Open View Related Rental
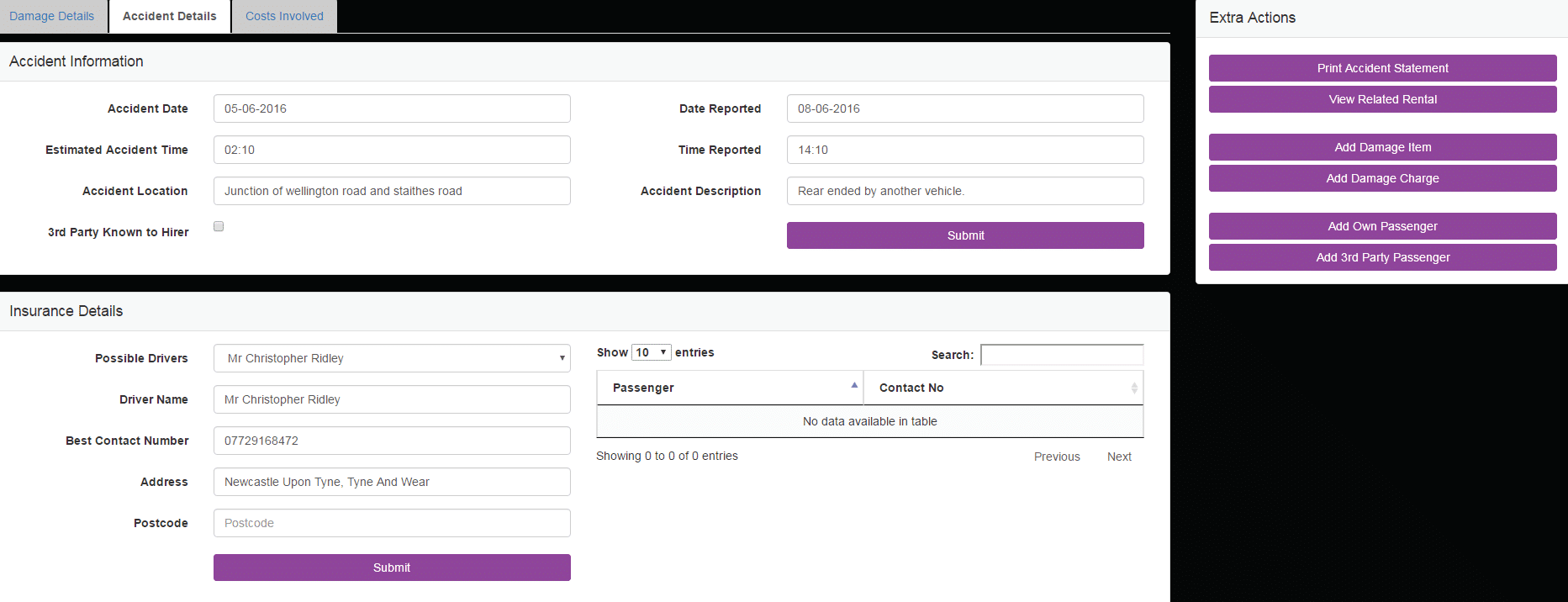The width and height of the screenshot is (1568, 602). point(1382,99)
